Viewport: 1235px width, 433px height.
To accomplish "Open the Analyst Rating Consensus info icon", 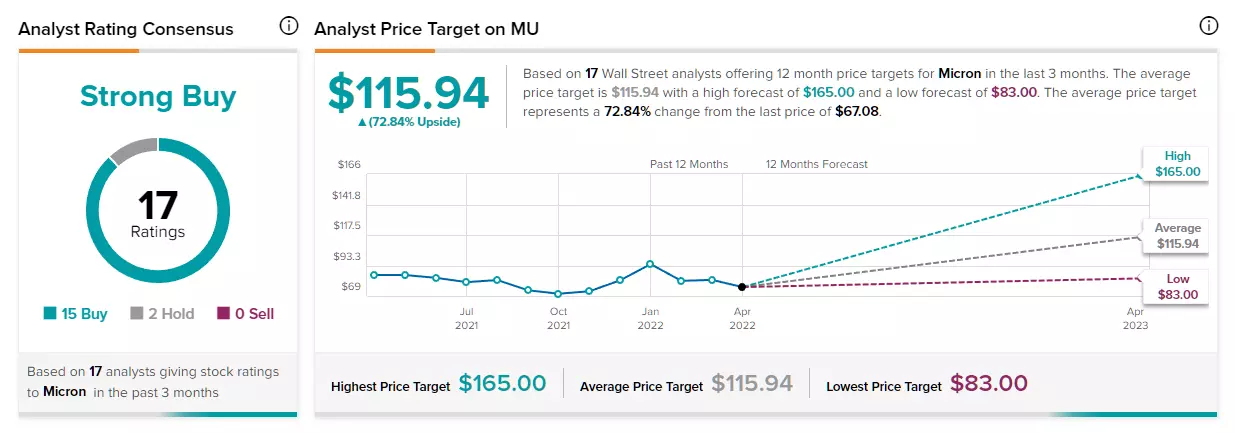I will pos(289,26).
